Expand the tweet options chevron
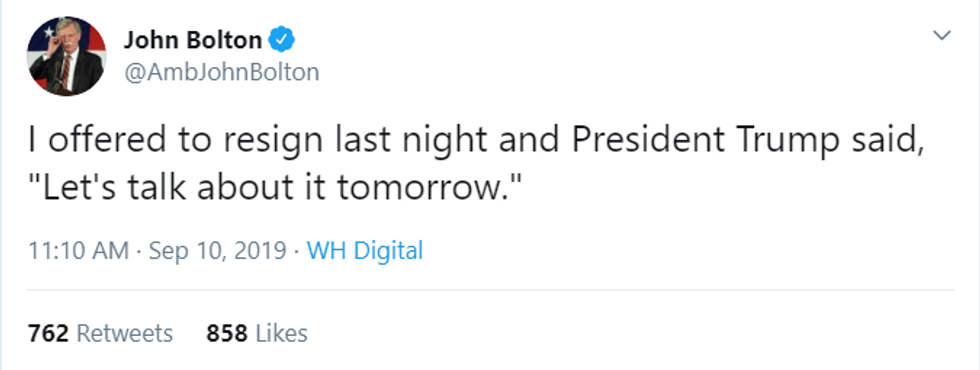 pyautogui.click(x=942, y=35)
